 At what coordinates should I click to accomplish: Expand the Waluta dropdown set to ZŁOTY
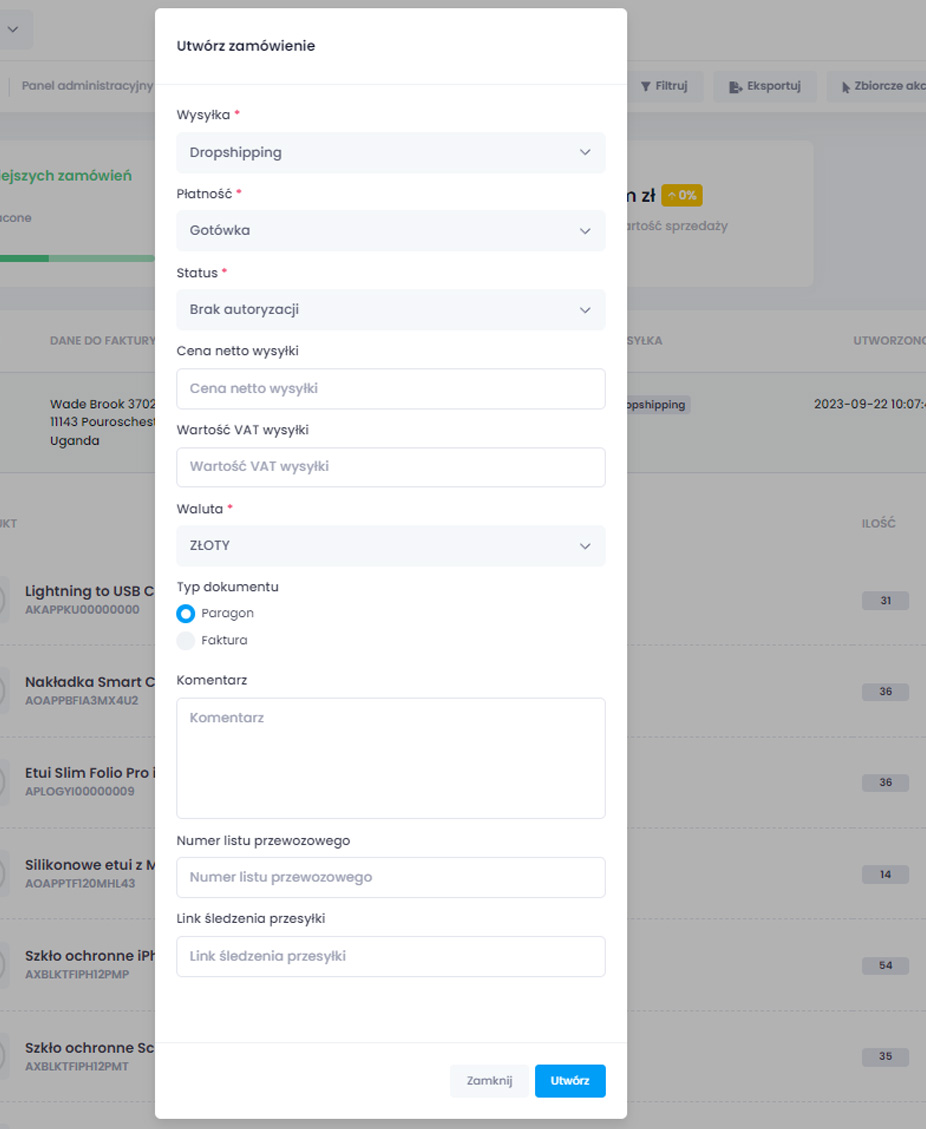pyautogui.click(x=390, y=546)
